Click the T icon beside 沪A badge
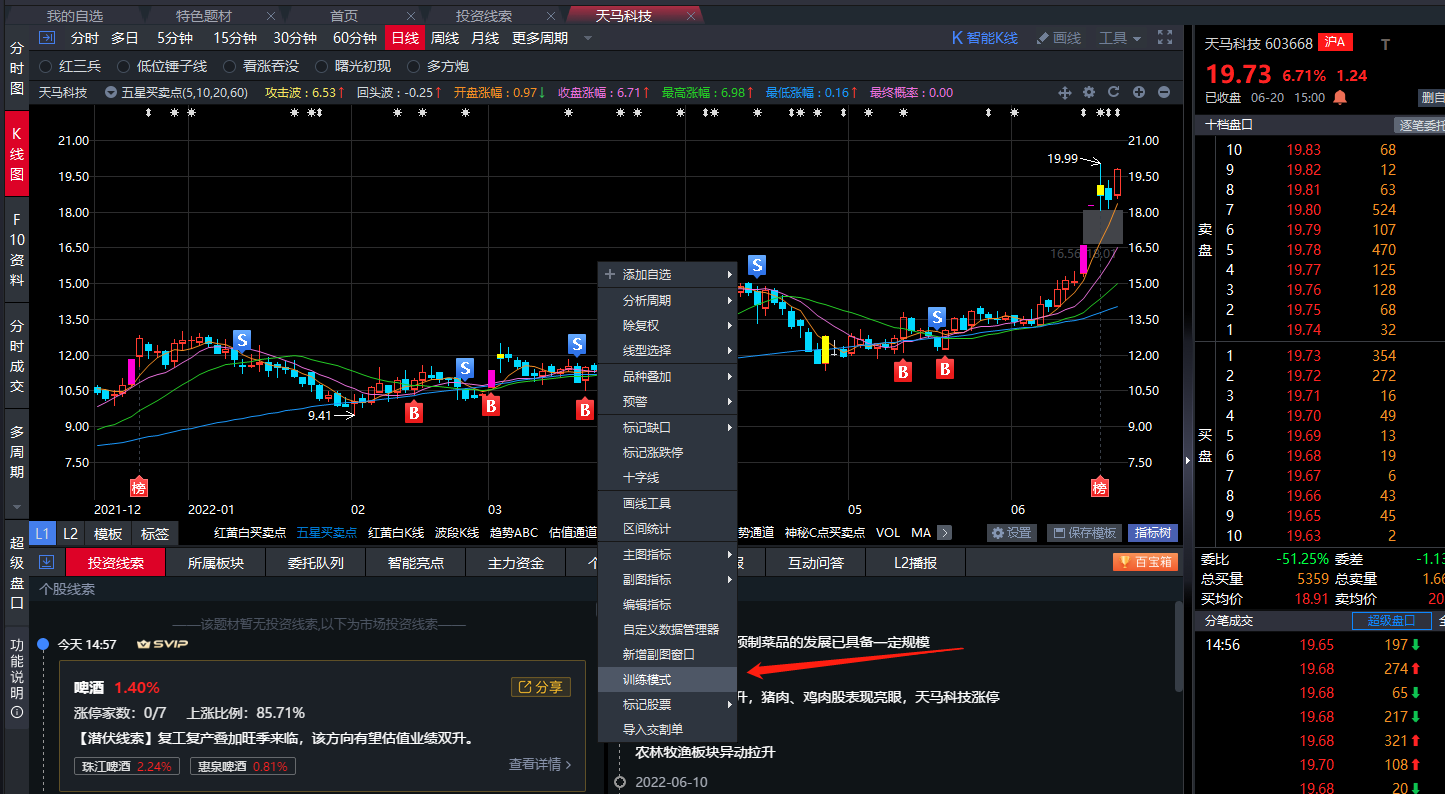Viewport: 1445px width, 794px height. 1385,44
